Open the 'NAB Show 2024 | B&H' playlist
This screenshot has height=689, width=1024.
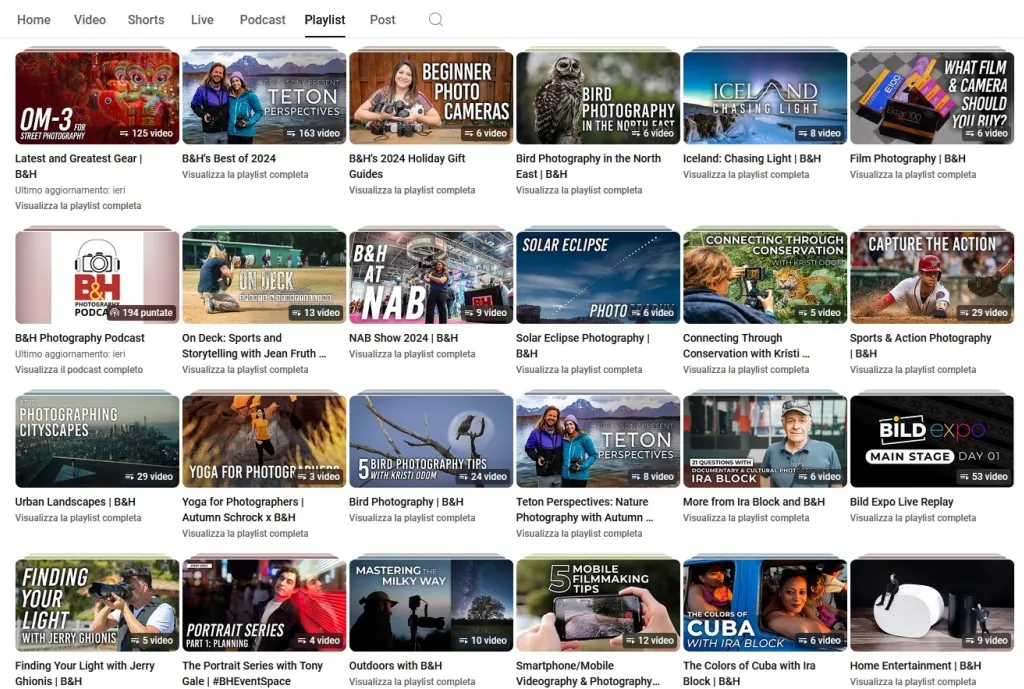pyautogui.click(x=430, y=276)
